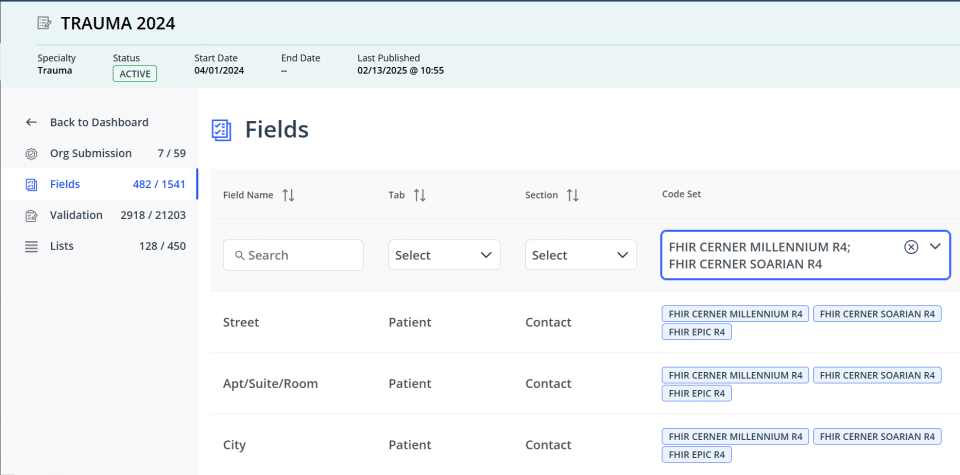Open the Tab filter Select dropdown

point(444,255)
